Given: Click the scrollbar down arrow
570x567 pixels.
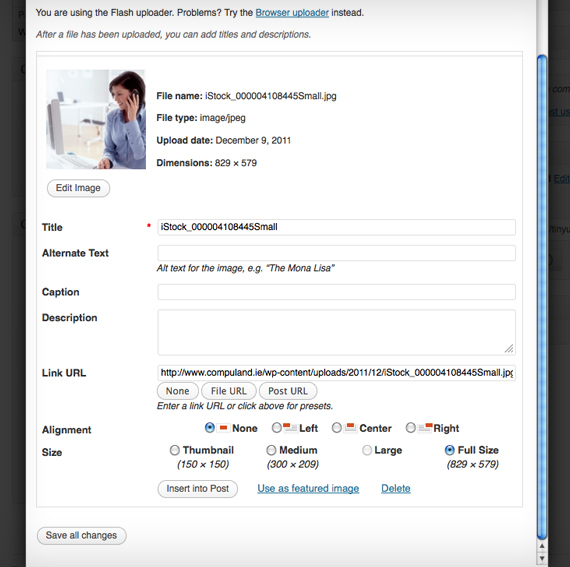Looking at the screenshot, I should [x=542, y=558].
